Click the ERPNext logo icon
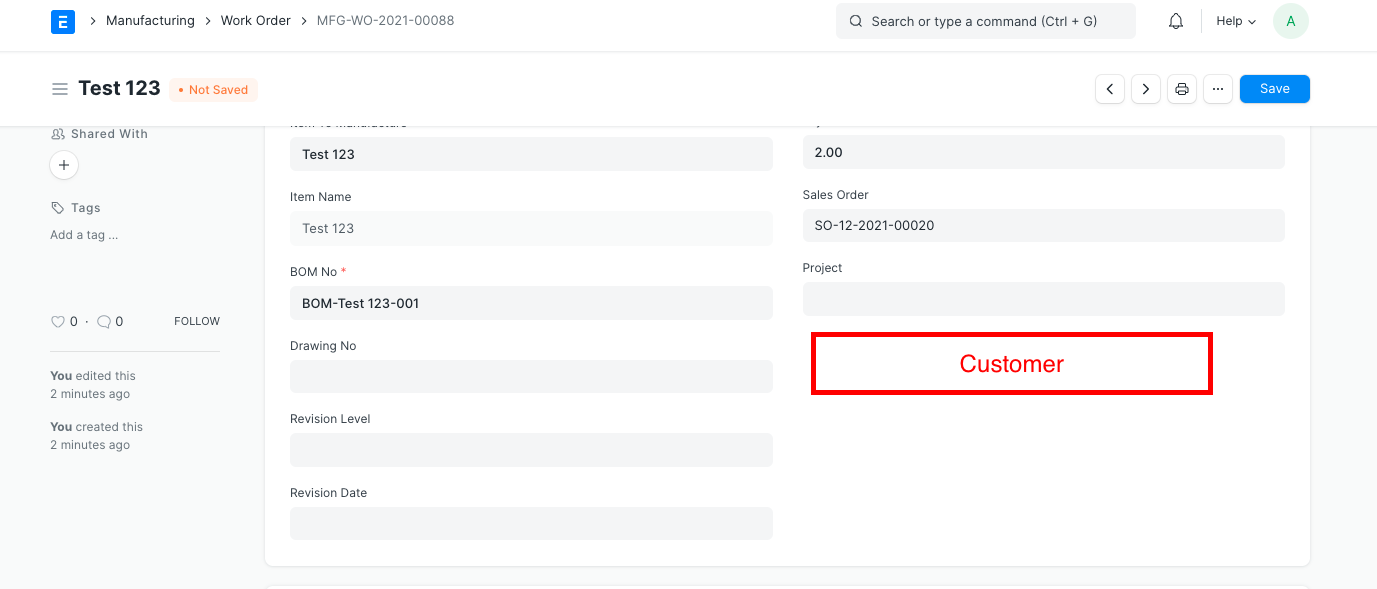This screenshot has height=589, width=1377. [x=62, y=20]
